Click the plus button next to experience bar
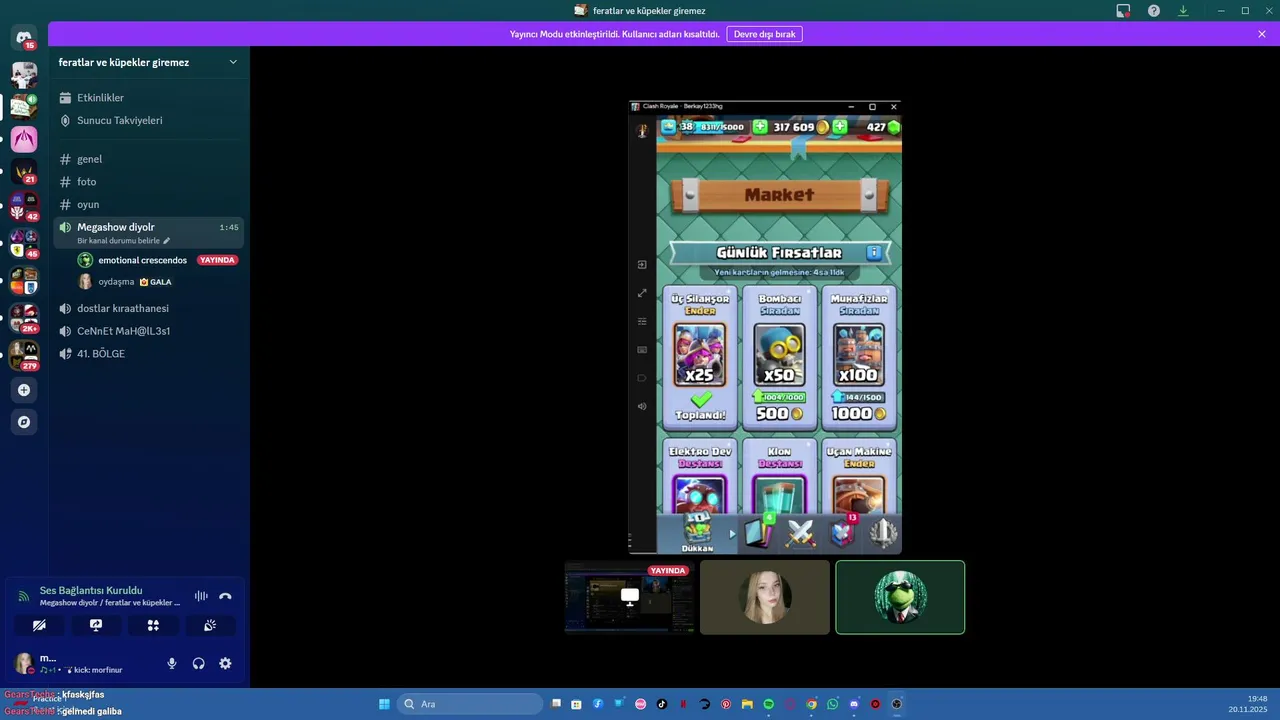 pyautogui.click(x=760, y=127)
